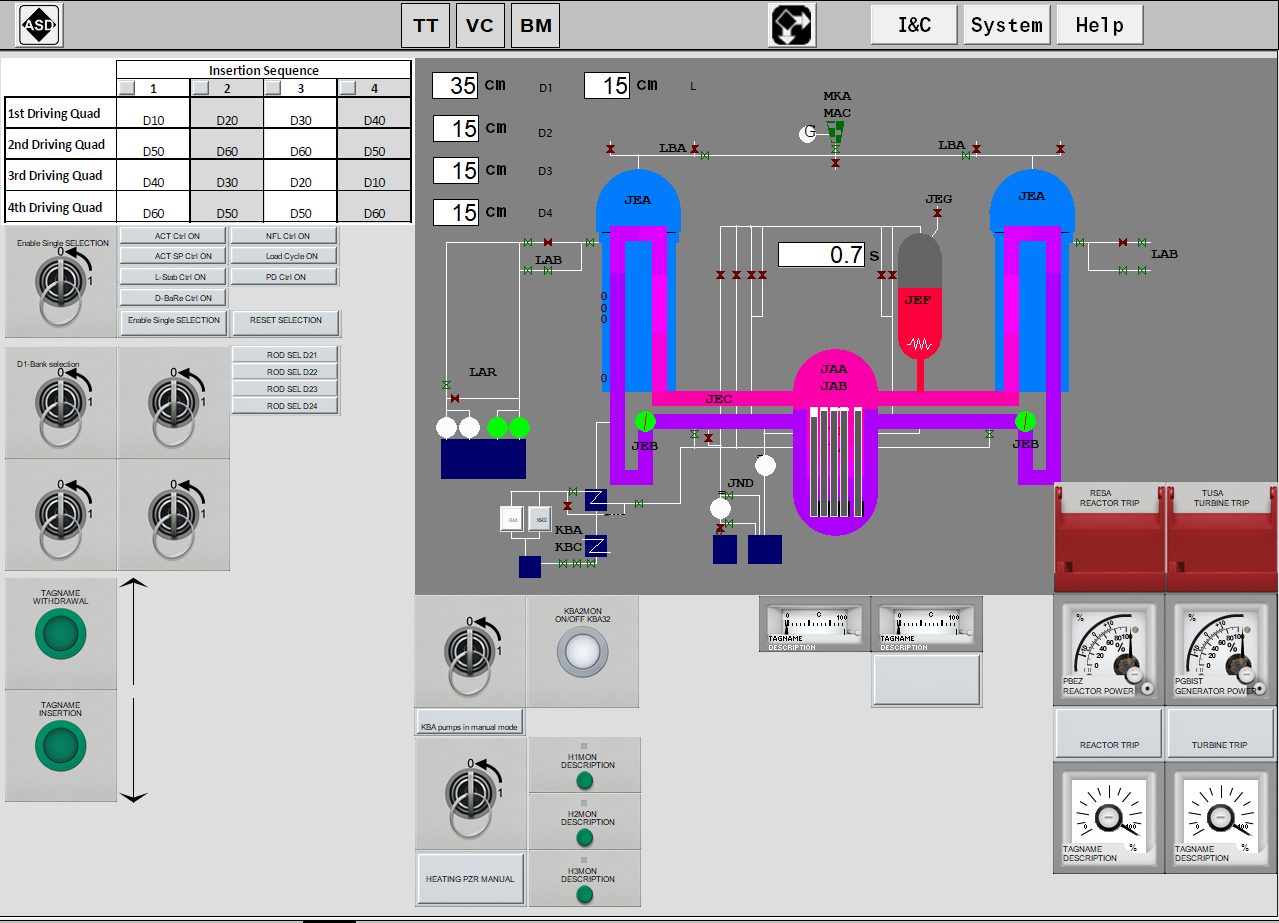
Task: Select the generator G symbol near MKA
Action: (809, 133)
